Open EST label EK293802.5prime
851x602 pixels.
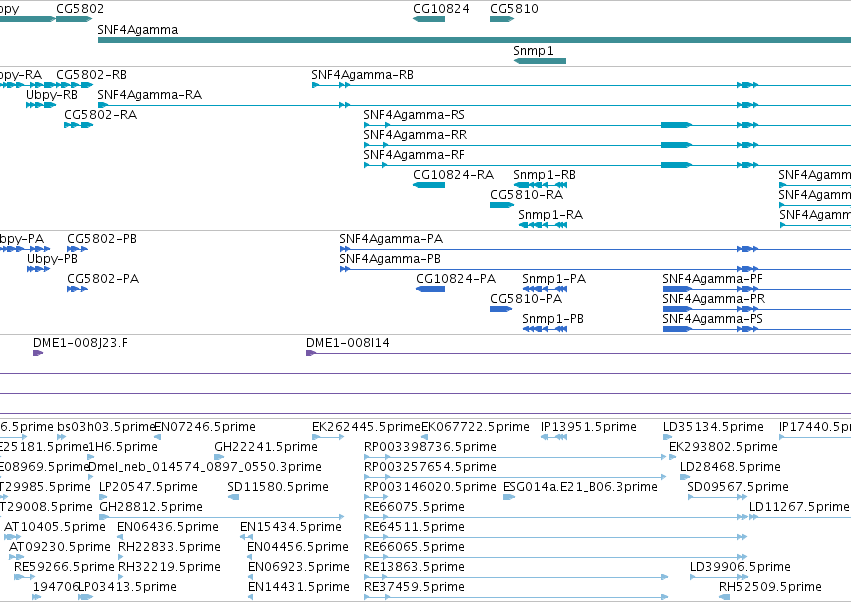pos(723,447)
